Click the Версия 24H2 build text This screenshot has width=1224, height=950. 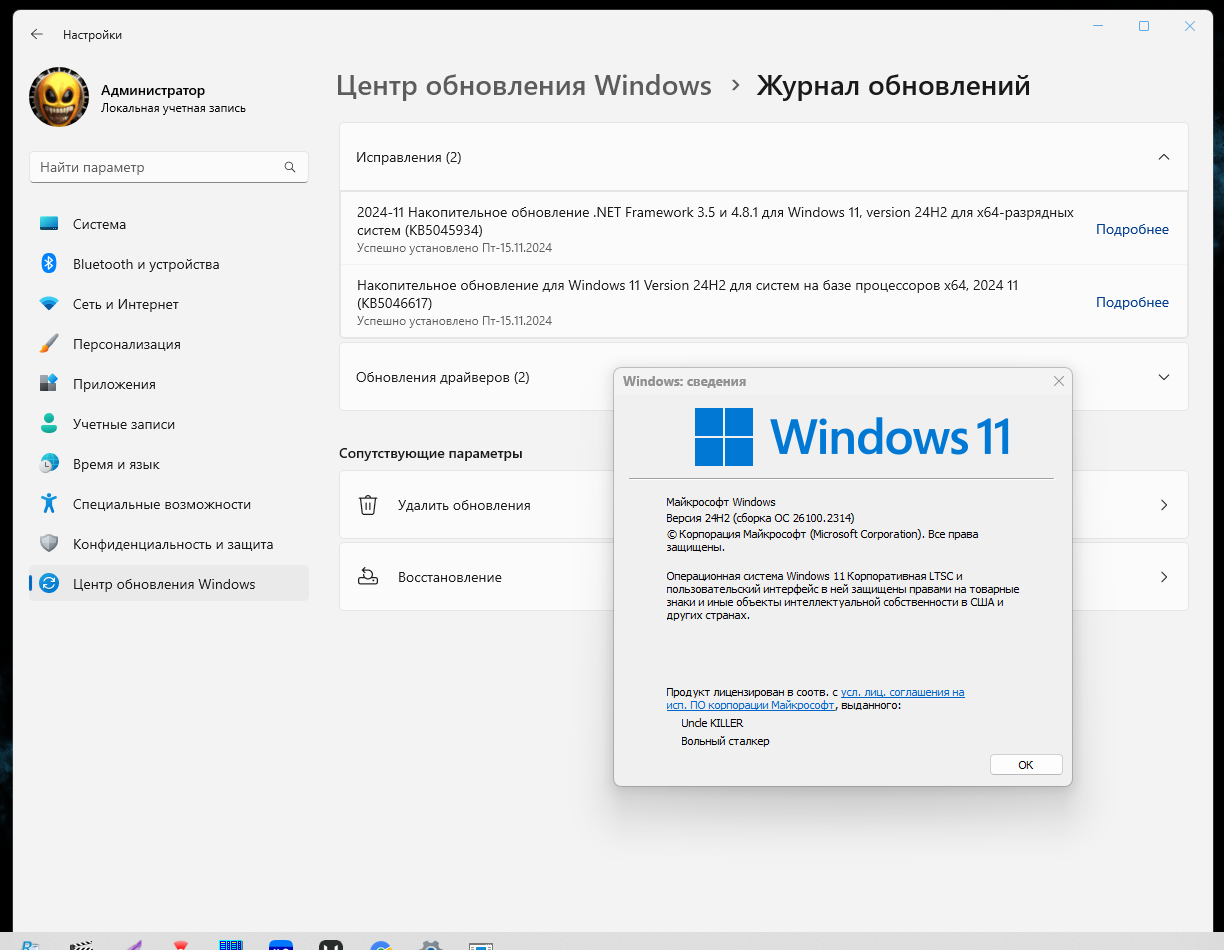point(758,519)
